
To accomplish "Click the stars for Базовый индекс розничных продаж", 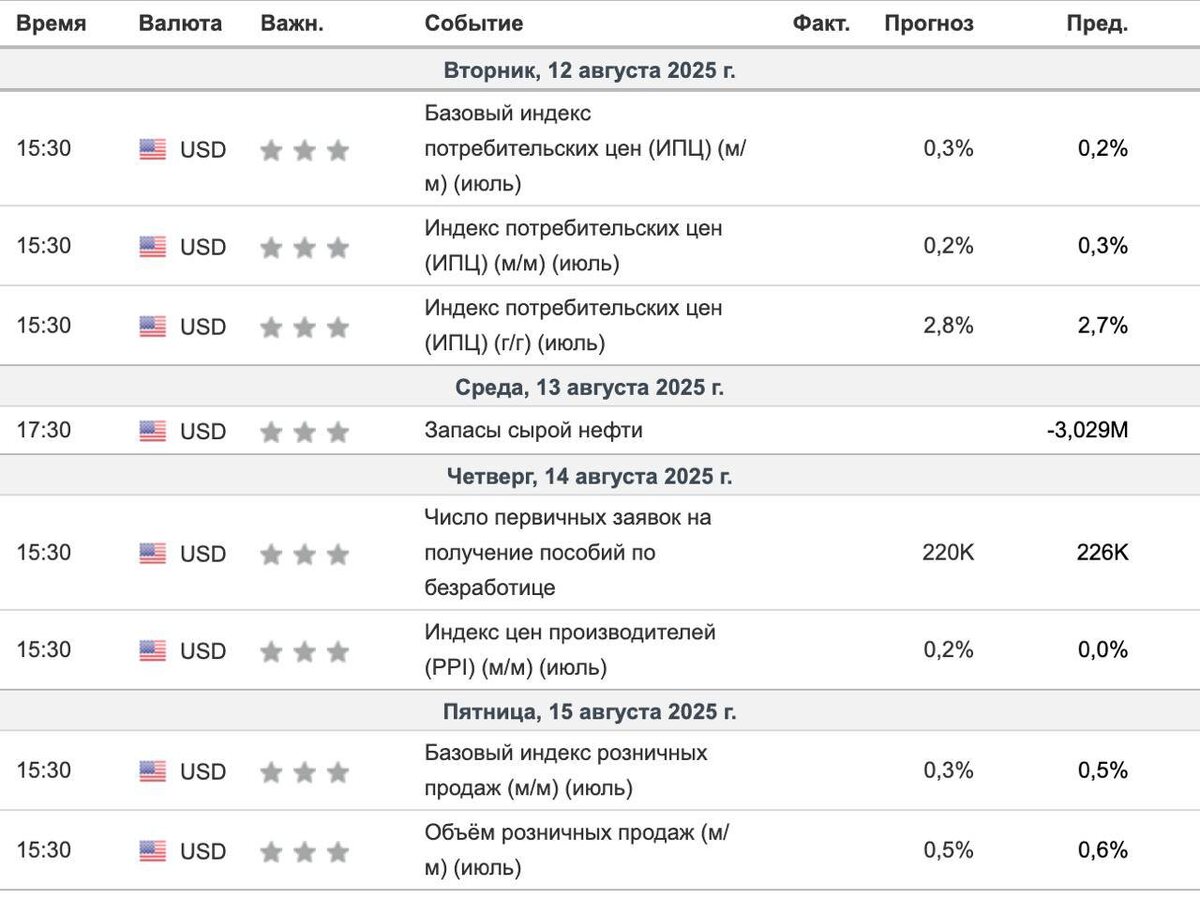I will (x=304, y=772).
